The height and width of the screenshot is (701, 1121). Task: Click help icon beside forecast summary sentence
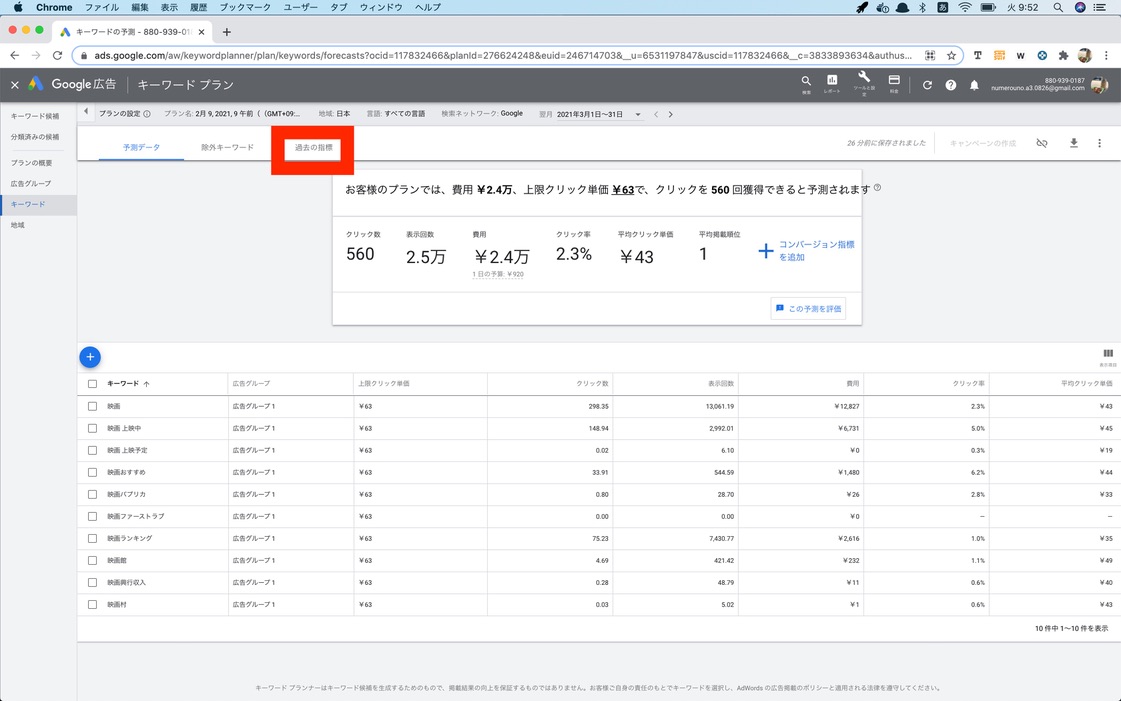[877, 188]
